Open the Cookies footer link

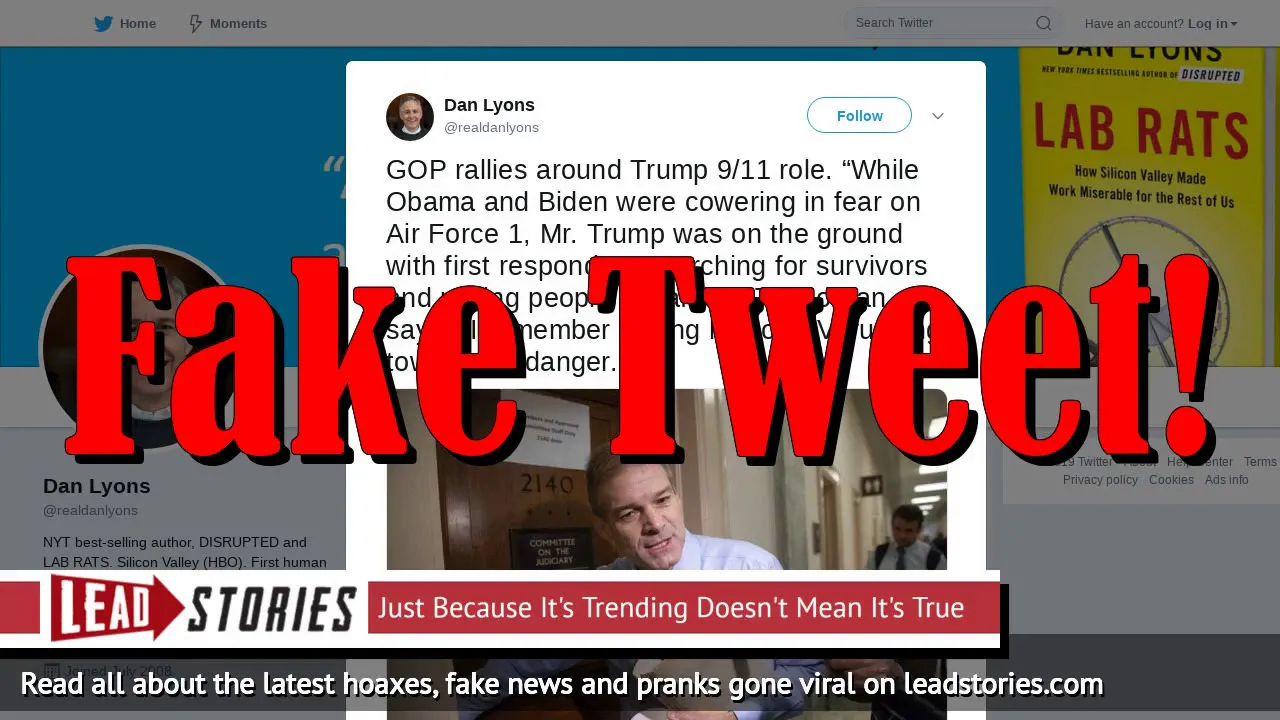click(x=1171, y=480)
